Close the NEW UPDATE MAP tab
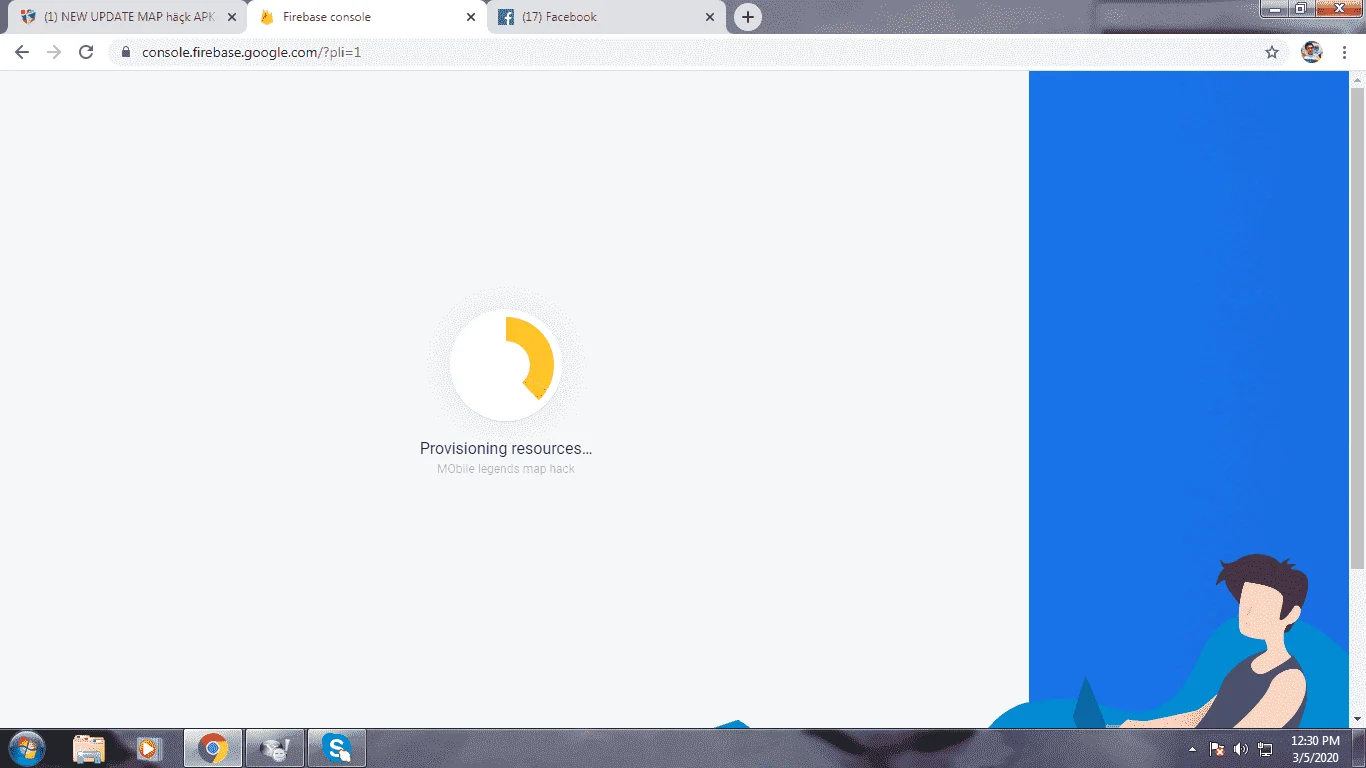Viewport: 1366px width, 768px height. [232, 17]
